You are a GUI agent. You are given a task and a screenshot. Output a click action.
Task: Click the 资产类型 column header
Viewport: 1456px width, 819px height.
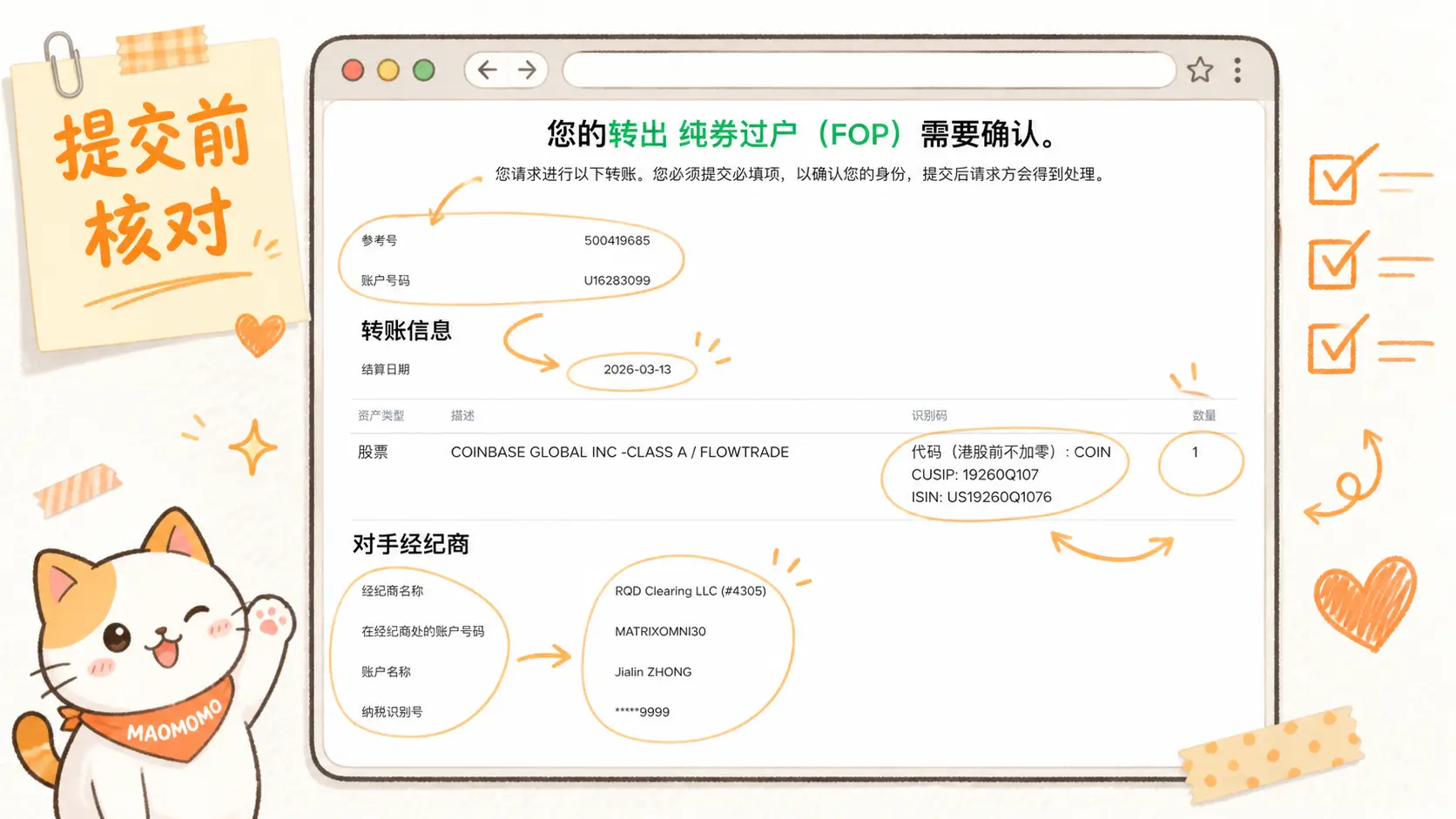[x=381, y=415]
